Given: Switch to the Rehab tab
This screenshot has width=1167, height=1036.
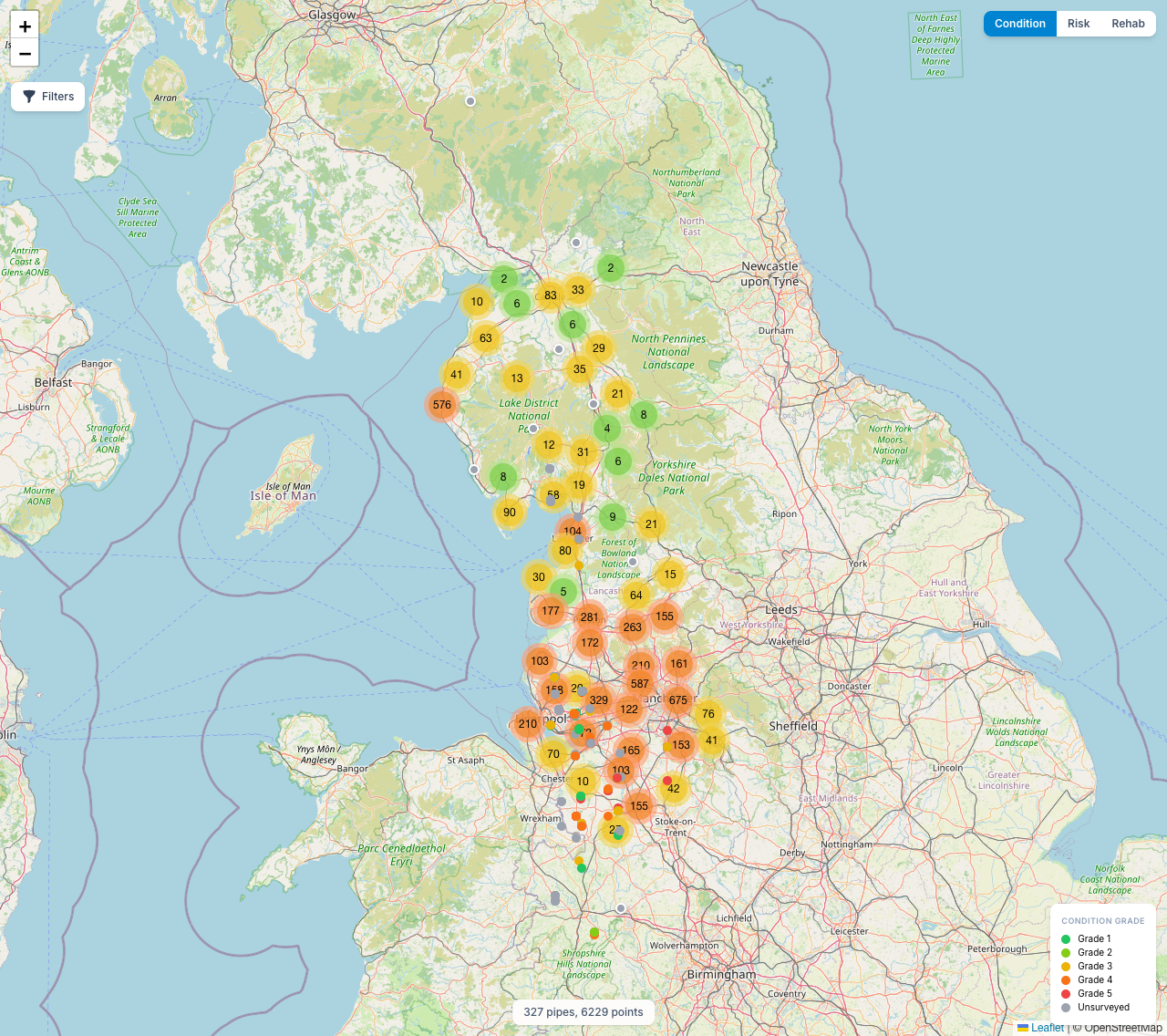Looking at the screenshot, I should coord(1128,24).
